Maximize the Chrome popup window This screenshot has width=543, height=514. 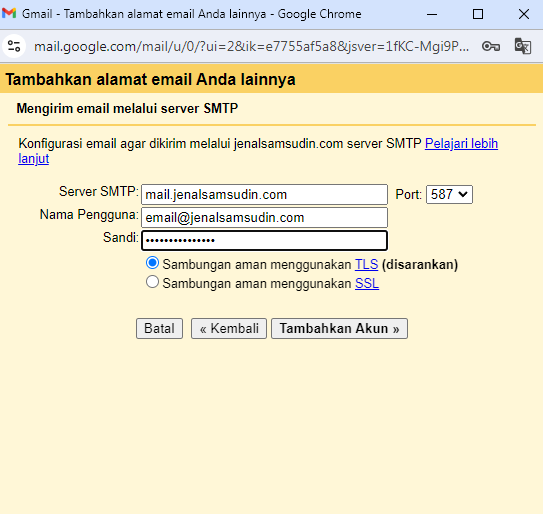pos(478,14)
